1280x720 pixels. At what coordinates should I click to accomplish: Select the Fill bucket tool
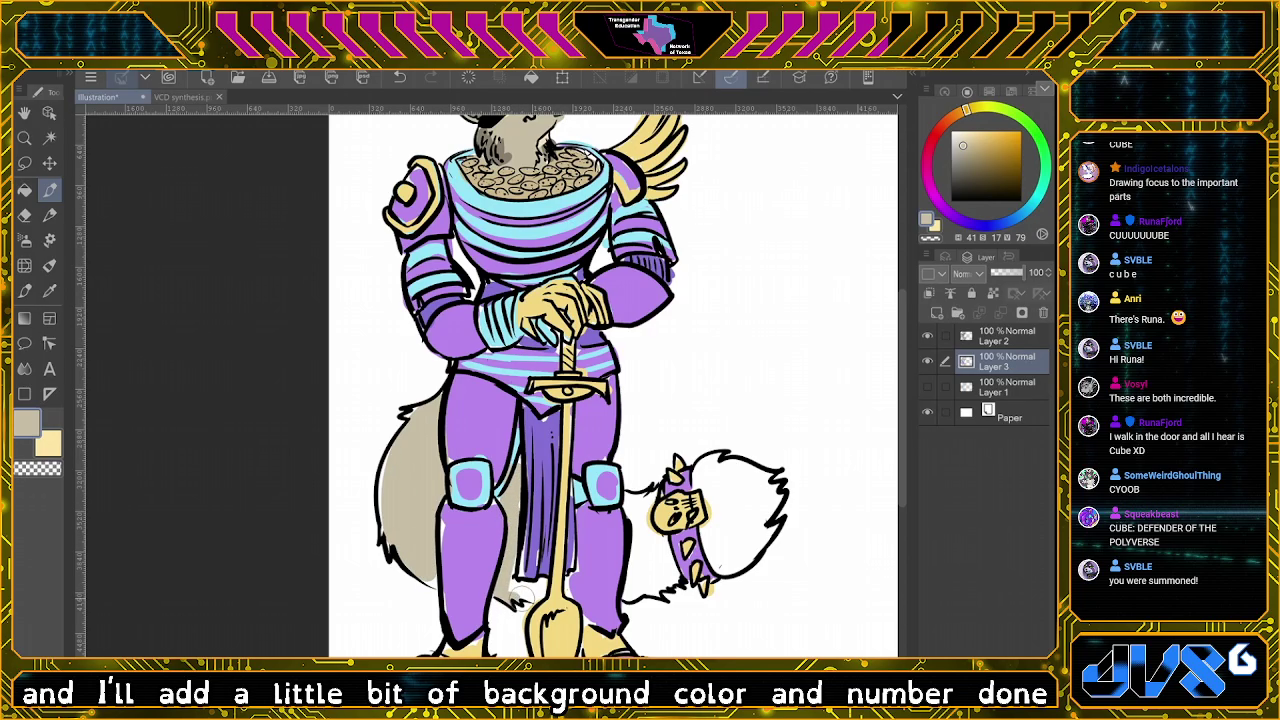(x=24, y=190)
